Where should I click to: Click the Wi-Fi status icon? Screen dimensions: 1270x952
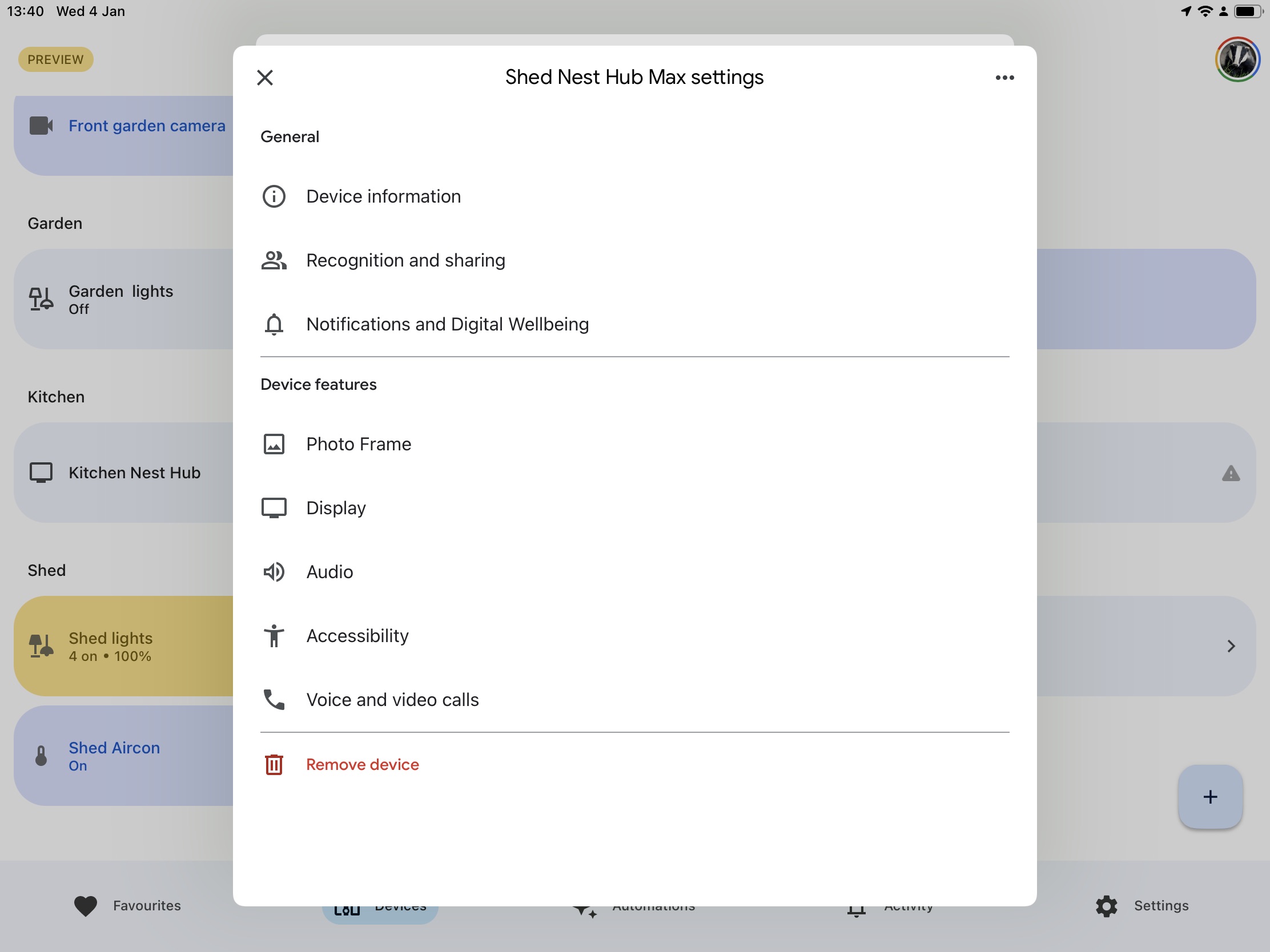tap(1205, 11)
